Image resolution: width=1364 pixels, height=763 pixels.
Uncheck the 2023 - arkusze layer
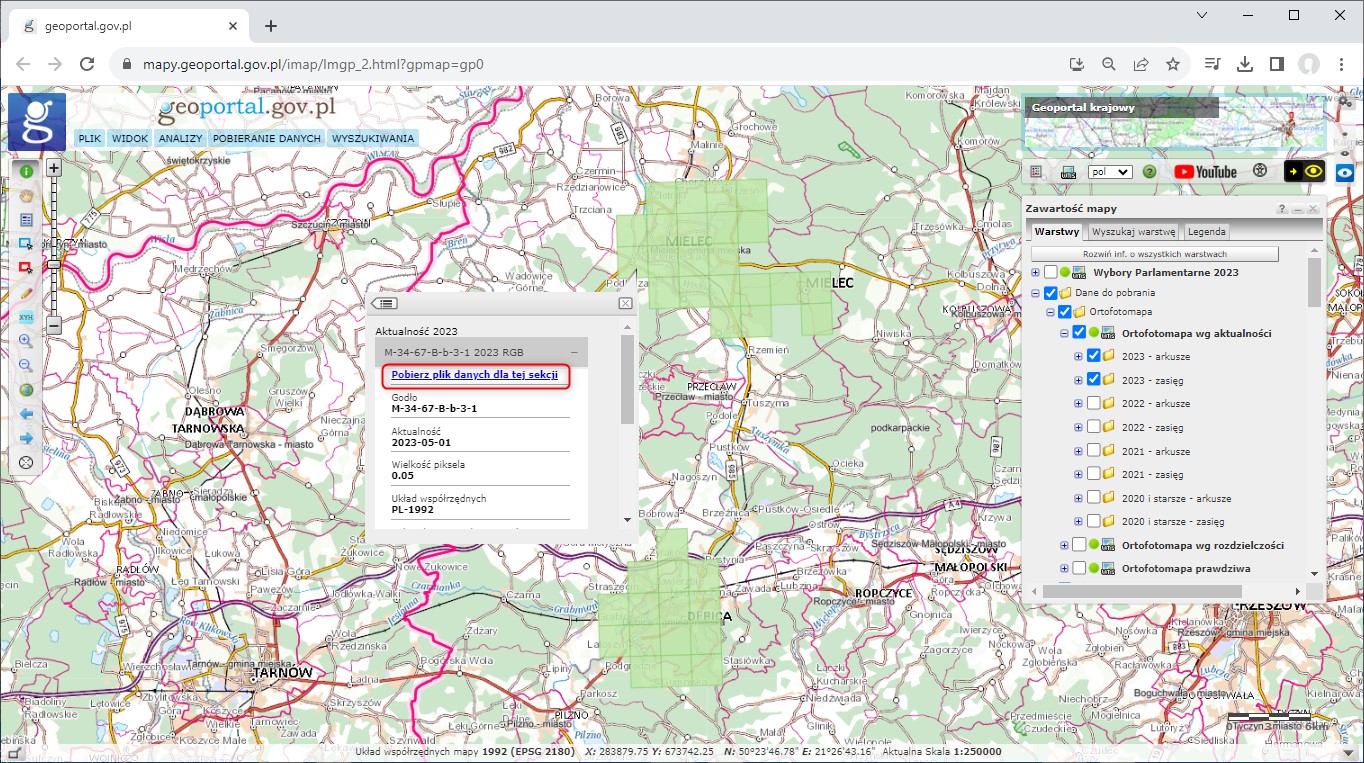pos(1093,355)
